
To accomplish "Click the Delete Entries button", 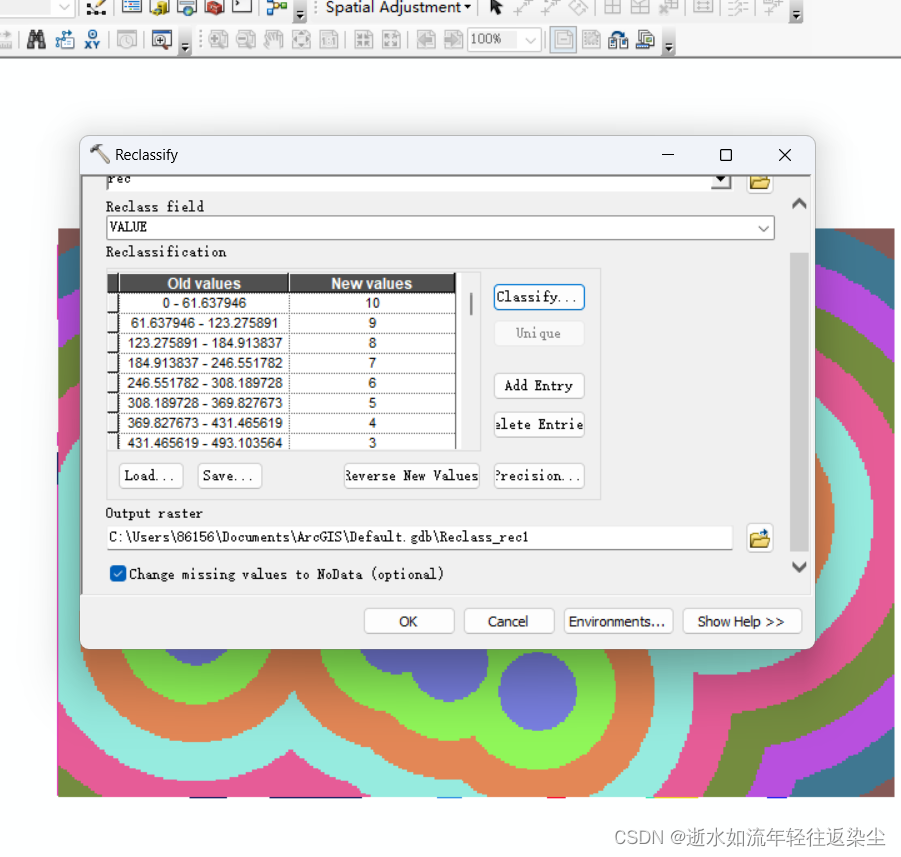I will [x=538, y=425].
